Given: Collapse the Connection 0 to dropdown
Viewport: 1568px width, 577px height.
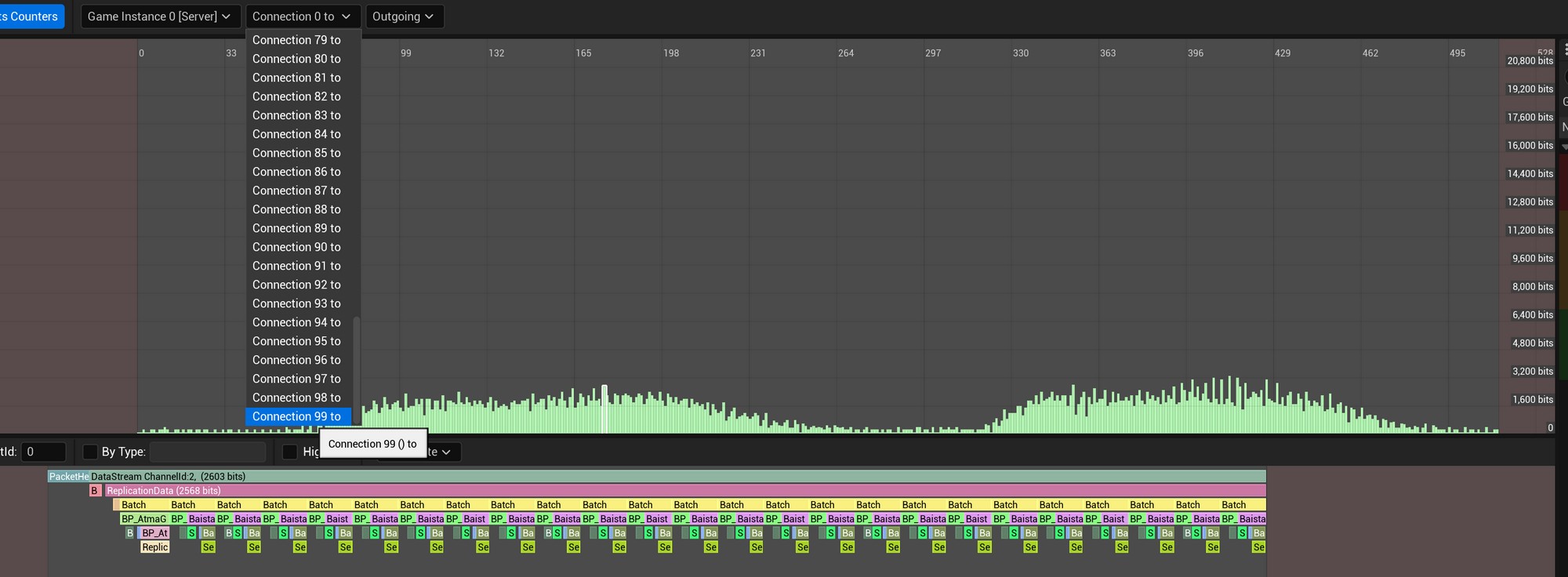Looking at the screenshot, I should pos(303,16).
